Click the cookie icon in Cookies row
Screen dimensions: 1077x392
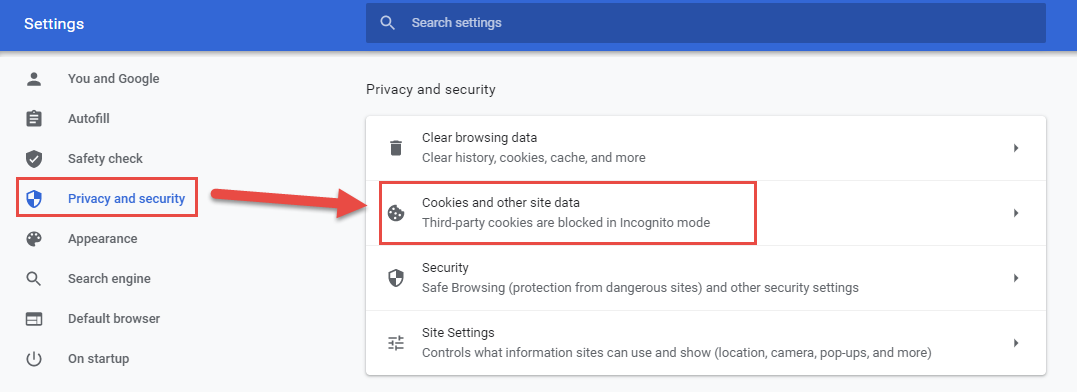[x=396, y=213]
